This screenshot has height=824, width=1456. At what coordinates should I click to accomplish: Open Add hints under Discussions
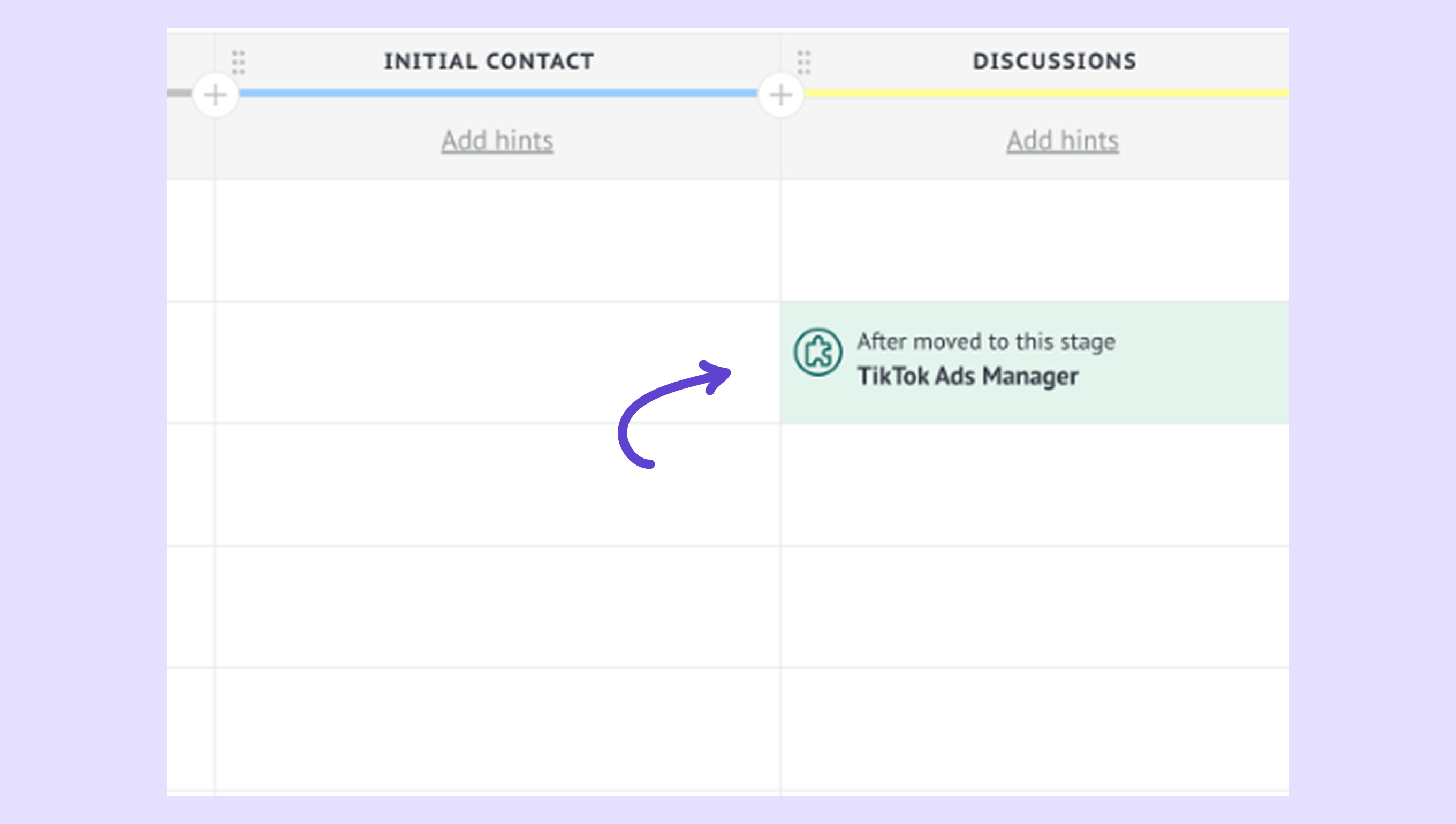[1062, 140]
